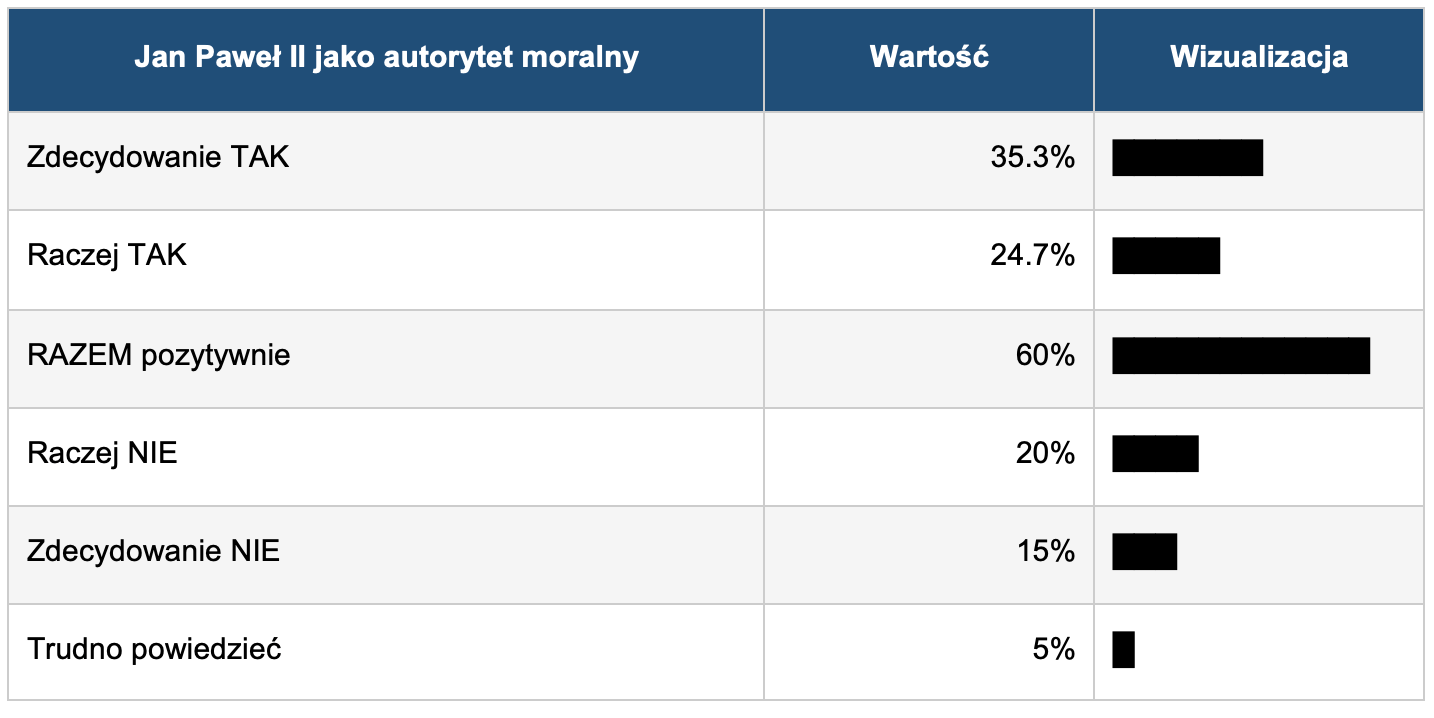1434x718 pixels.
Task: Click the 'Wizualizacja' column header
Action: click(x=1258, y=58)
